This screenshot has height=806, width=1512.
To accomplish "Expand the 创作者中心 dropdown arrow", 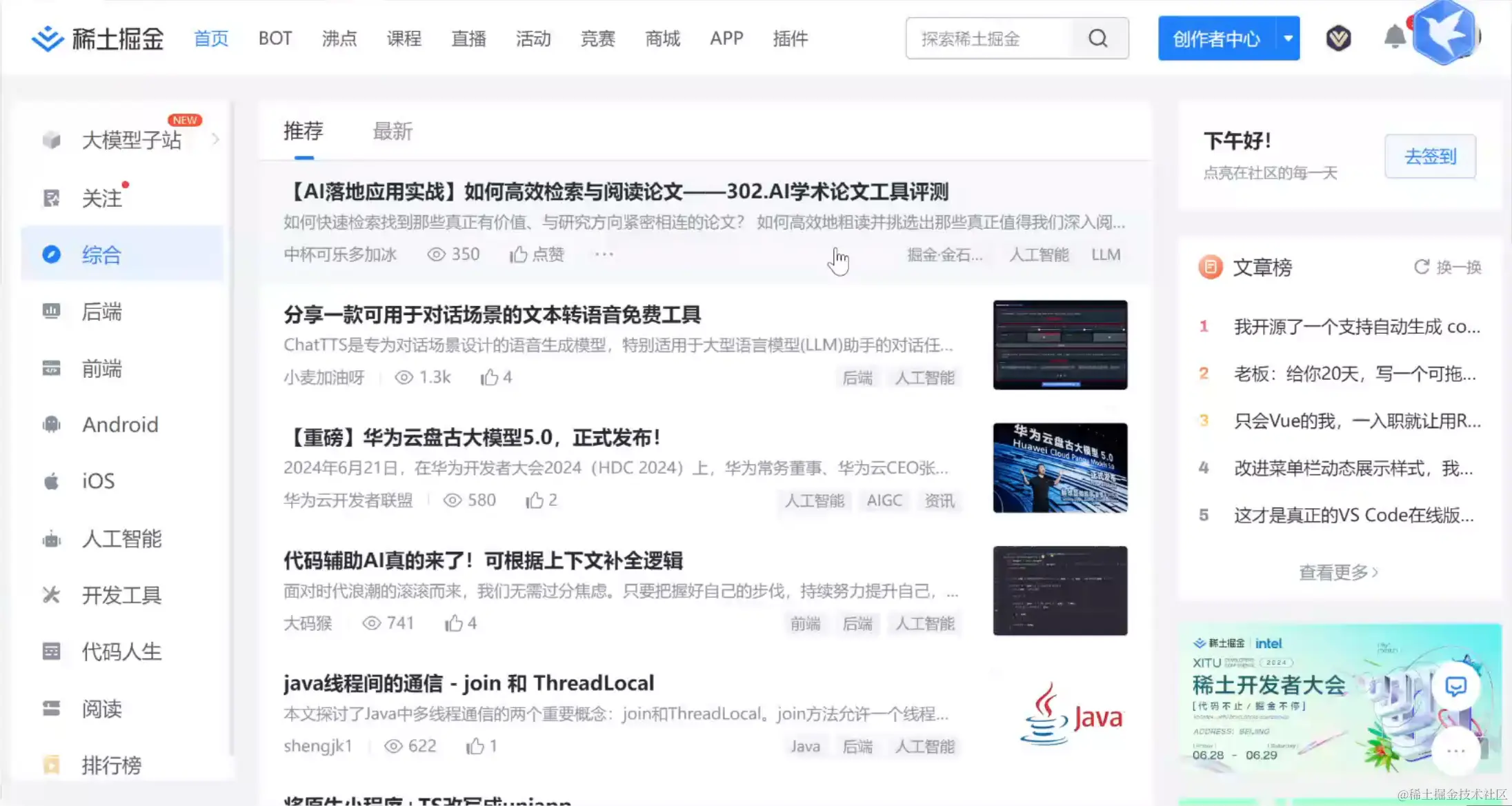I will [x=1288, y=39].
